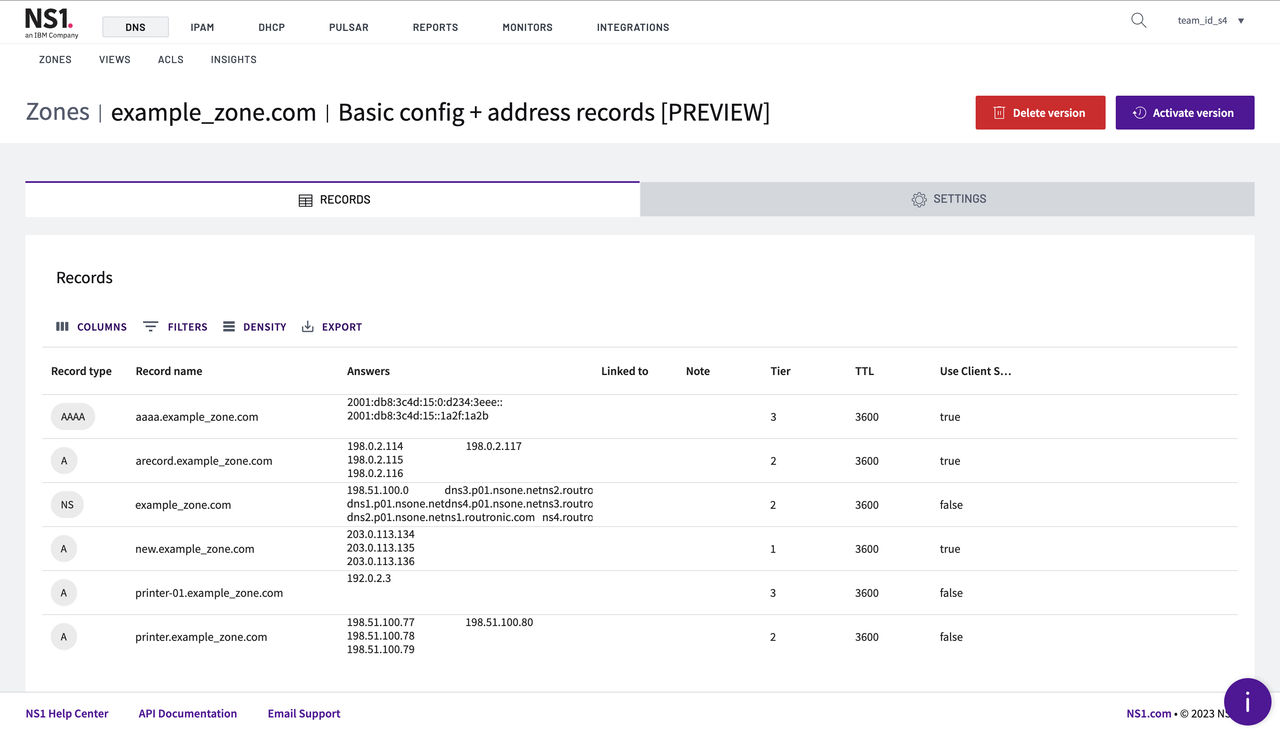
Task: Click answer 198.0.2.117
Action: click(494, 446)
